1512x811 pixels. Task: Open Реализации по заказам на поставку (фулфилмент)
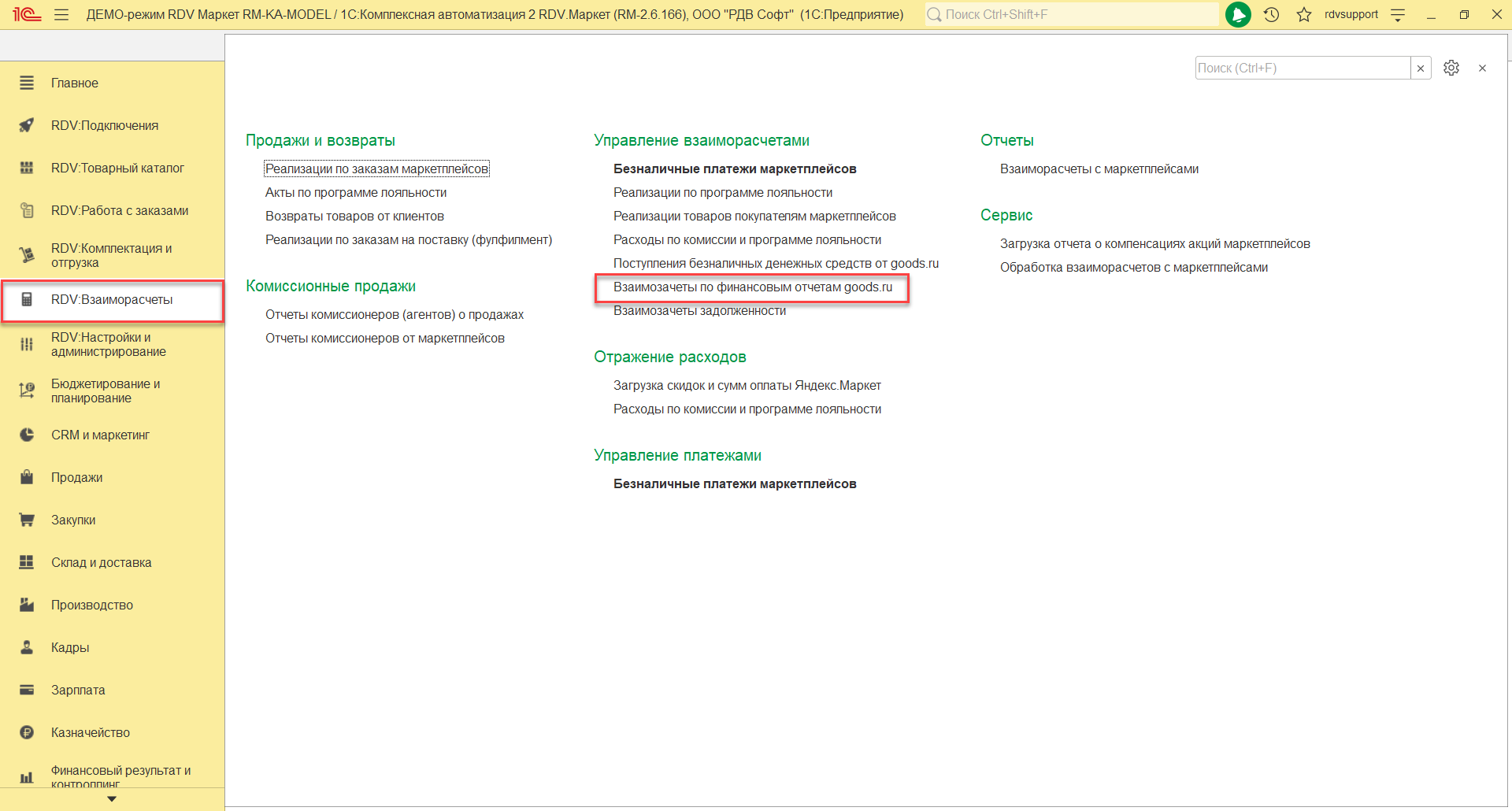(409, 239)
